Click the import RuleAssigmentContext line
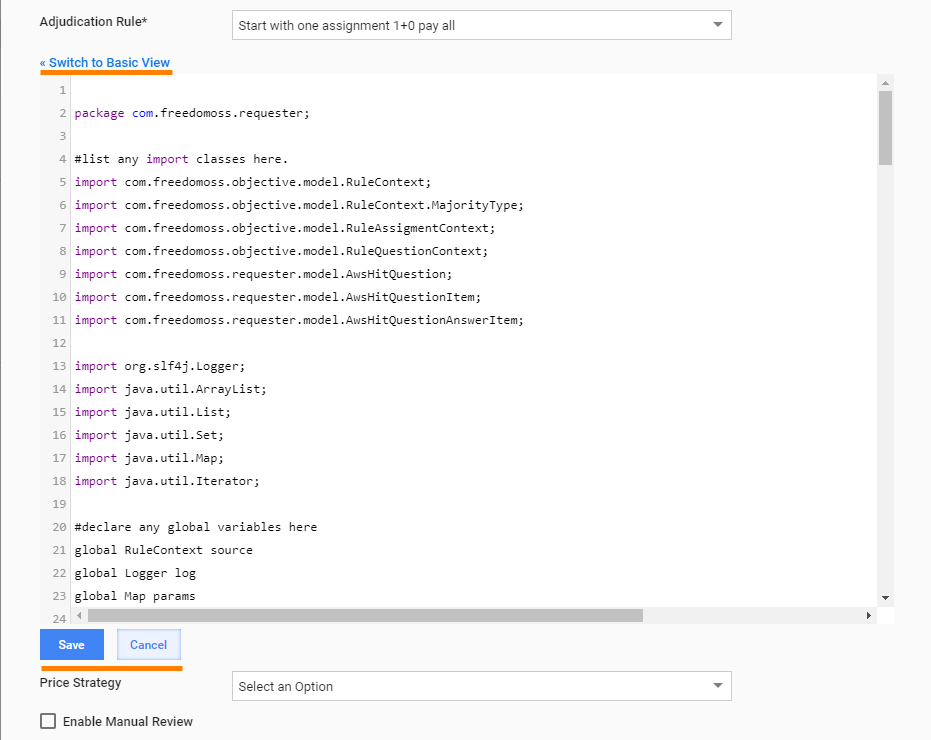 [x=285, y=228]
